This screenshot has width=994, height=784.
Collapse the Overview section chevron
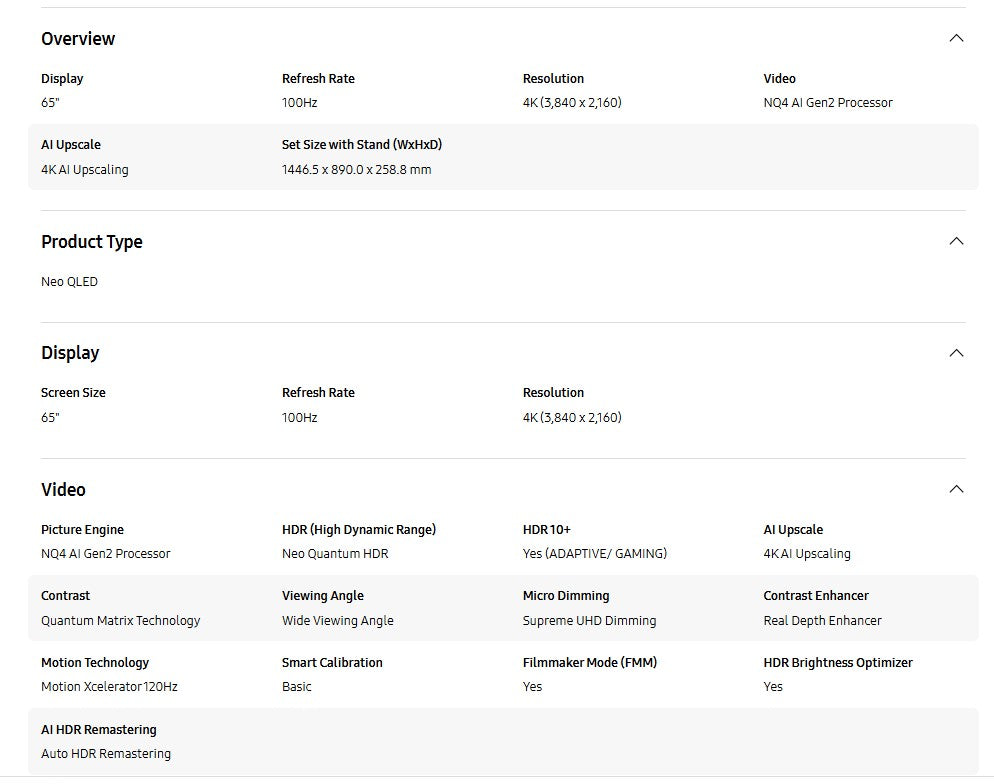(x=956, y=38)
